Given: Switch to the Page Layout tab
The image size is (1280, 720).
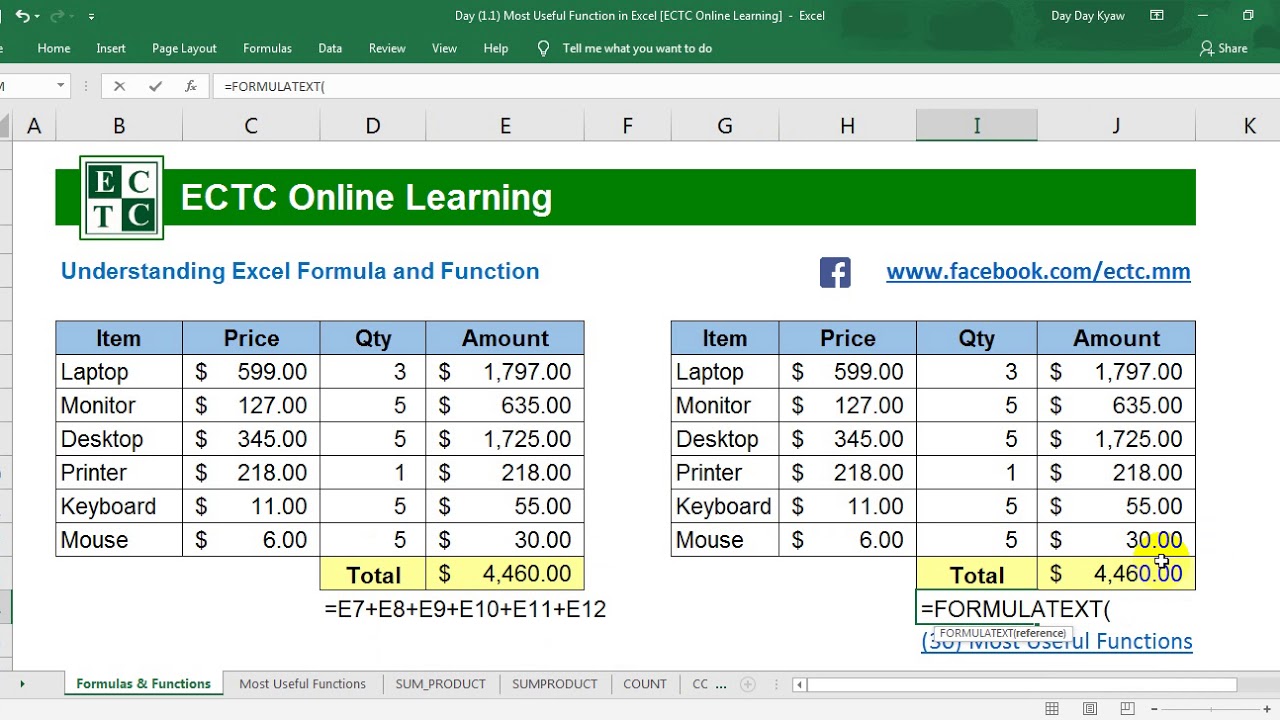Looking at the screenshot, I should (x=184, y=48).
